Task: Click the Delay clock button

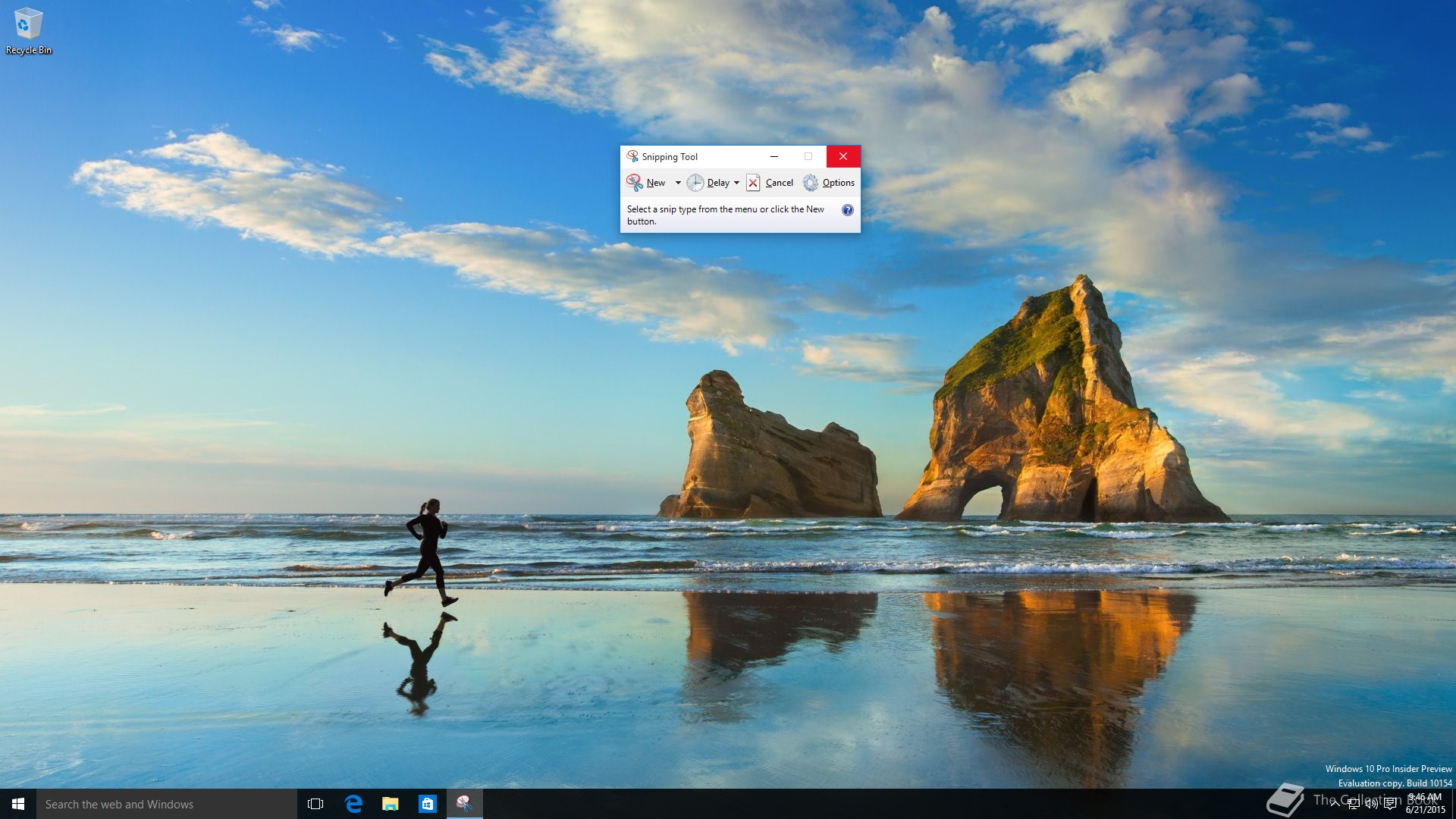Action: coord(708,183)
